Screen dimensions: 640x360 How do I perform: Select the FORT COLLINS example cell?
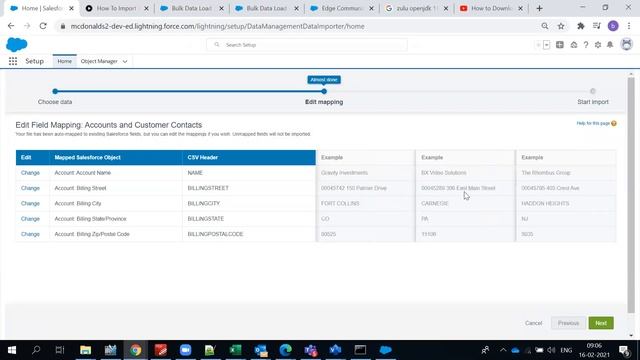point(365,203)
